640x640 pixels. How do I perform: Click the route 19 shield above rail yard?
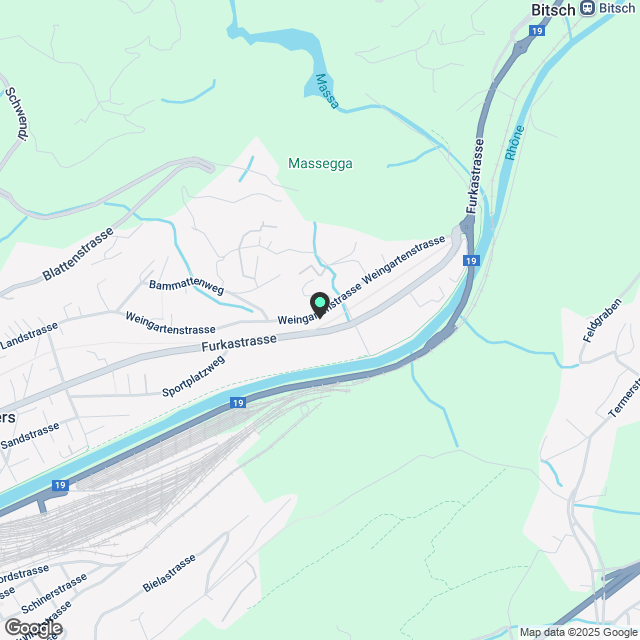[x=238, y=403]
